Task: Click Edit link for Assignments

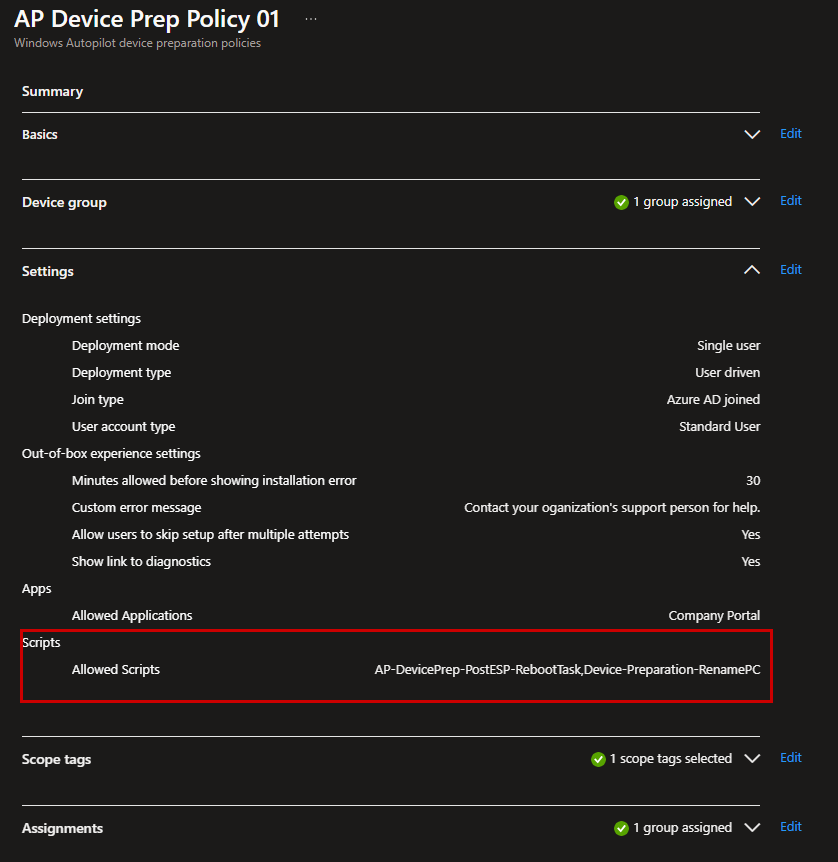Action: click(790, 827)
